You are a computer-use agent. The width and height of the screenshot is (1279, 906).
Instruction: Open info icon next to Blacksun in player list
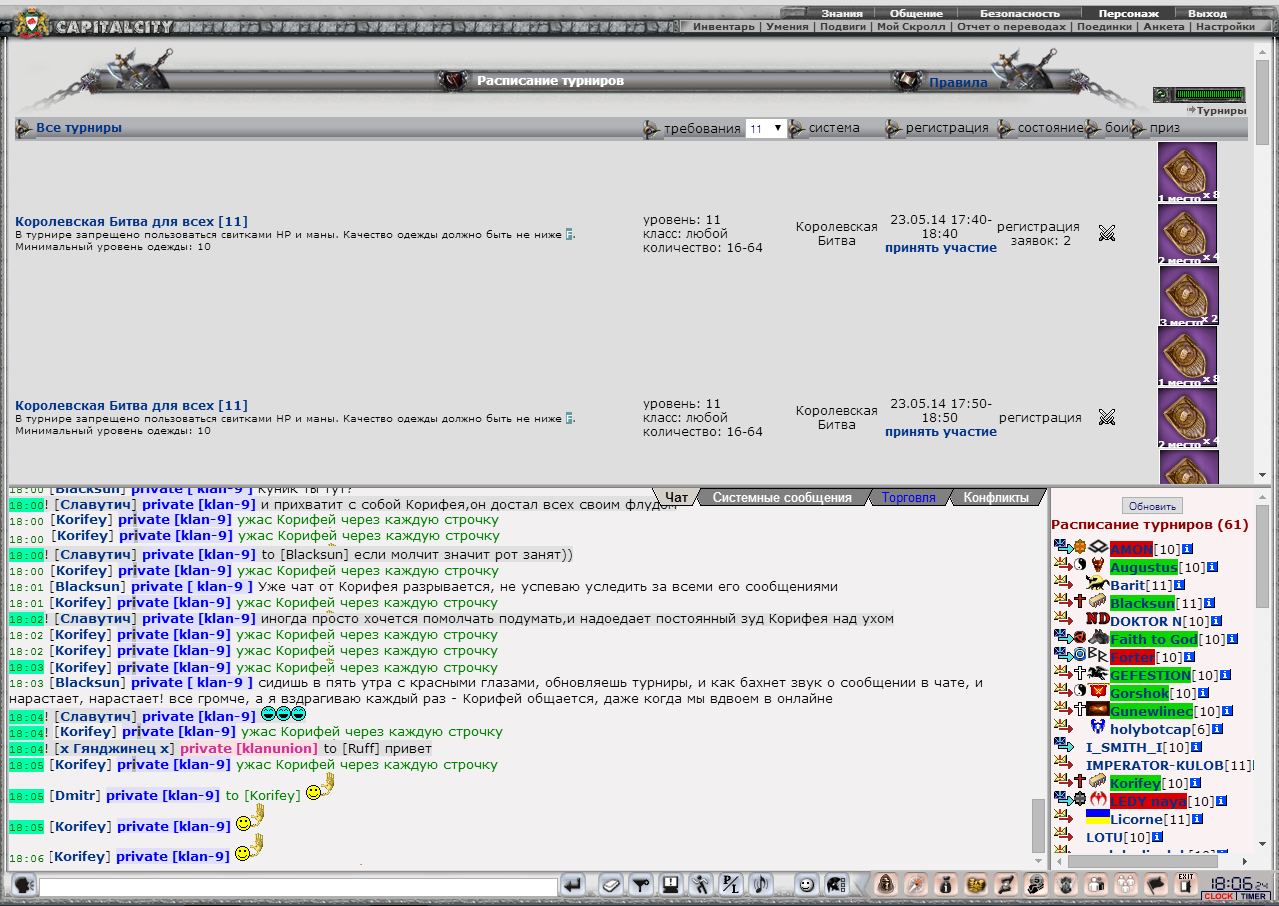point(1207,603)
